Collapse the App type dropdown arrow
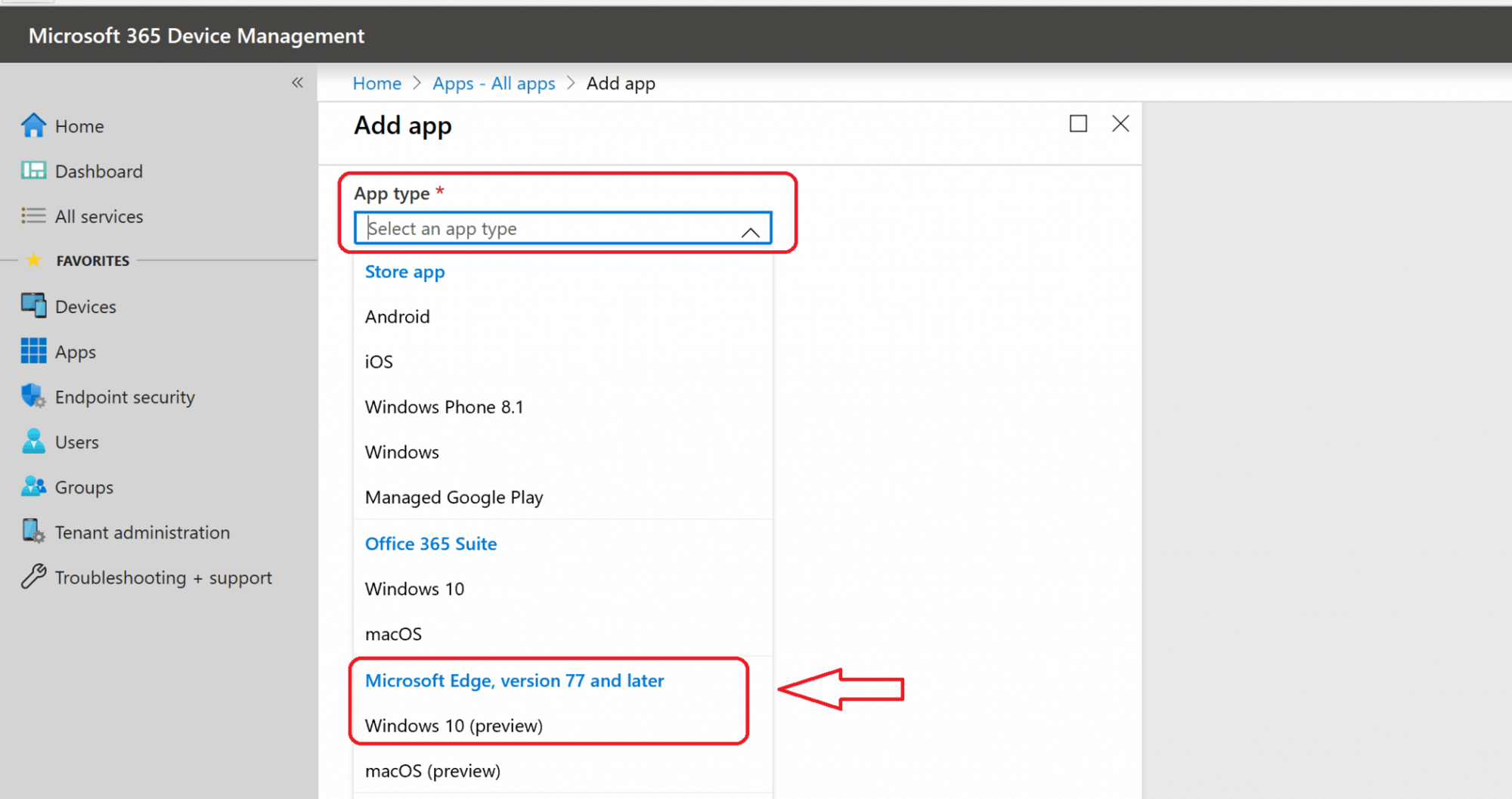Image resolution: width=1512 pixels, height=799 pixels. pos(750,231)
